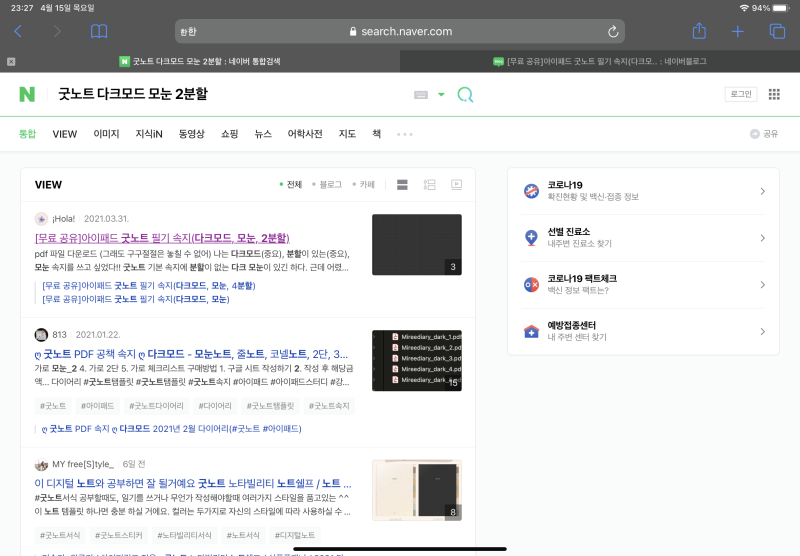The width and height of the screenshot is (800, 556).
Task: Switch to the 지도 tab
Action: point(347,134)
